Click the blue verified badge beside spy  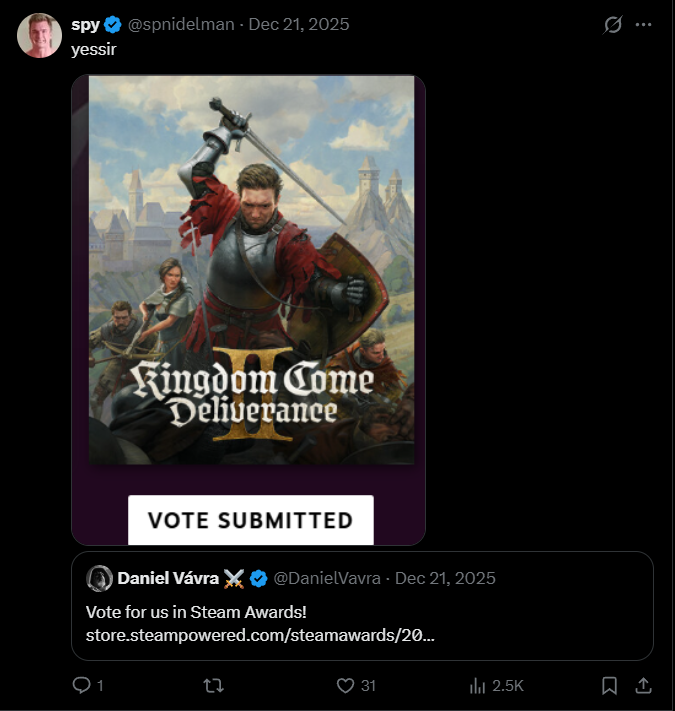(113, 24)
